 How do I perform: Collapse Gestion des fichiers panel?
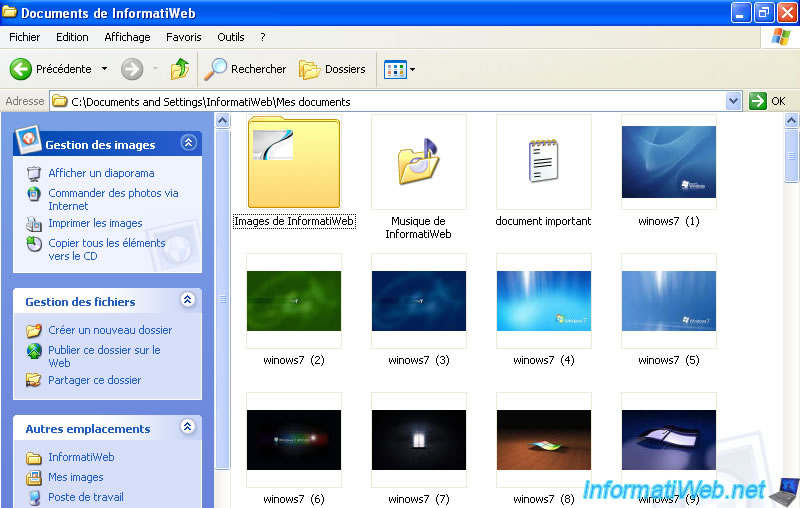(x=188, y=300)
